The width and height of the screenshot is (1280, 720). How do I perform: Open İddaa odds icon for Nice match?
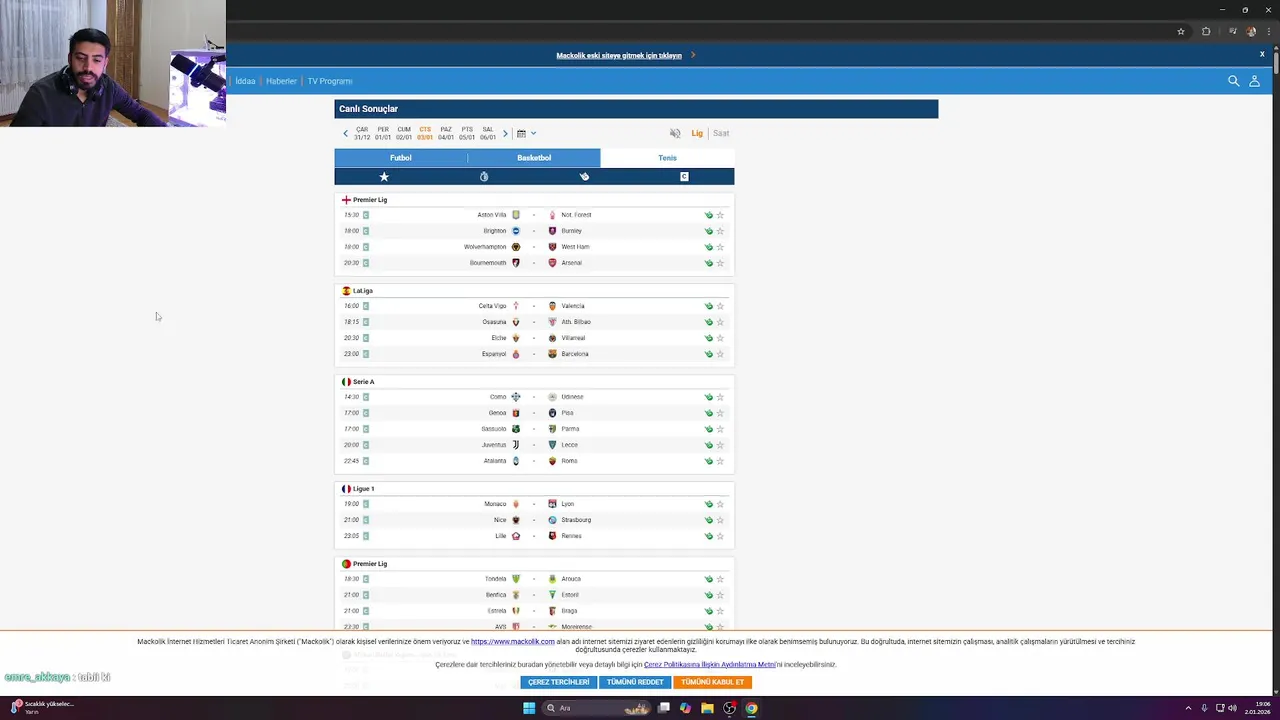coord(708,520)
